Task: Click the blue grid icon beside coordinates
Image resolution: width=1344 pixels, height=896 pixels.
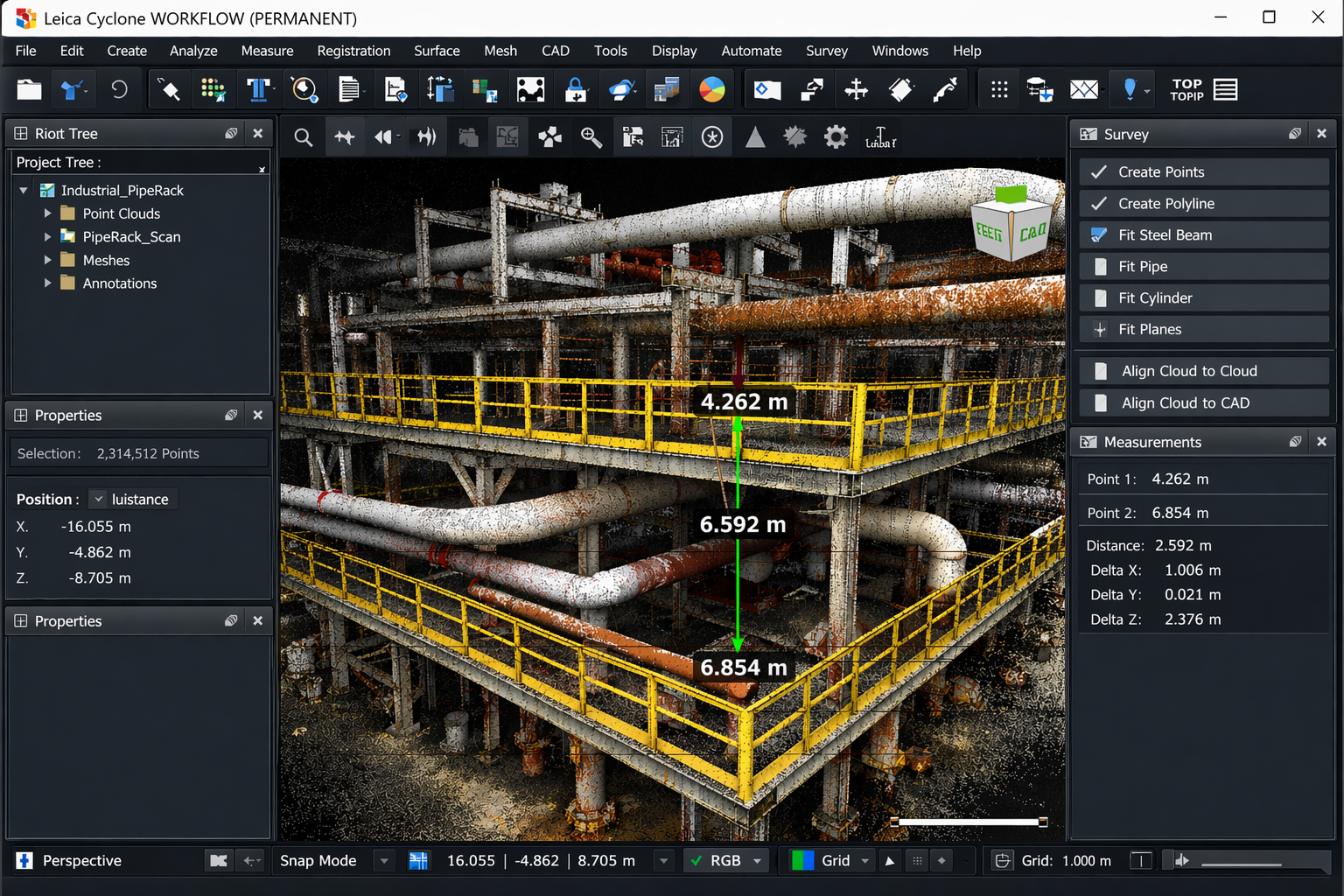Action: [418, 861]
